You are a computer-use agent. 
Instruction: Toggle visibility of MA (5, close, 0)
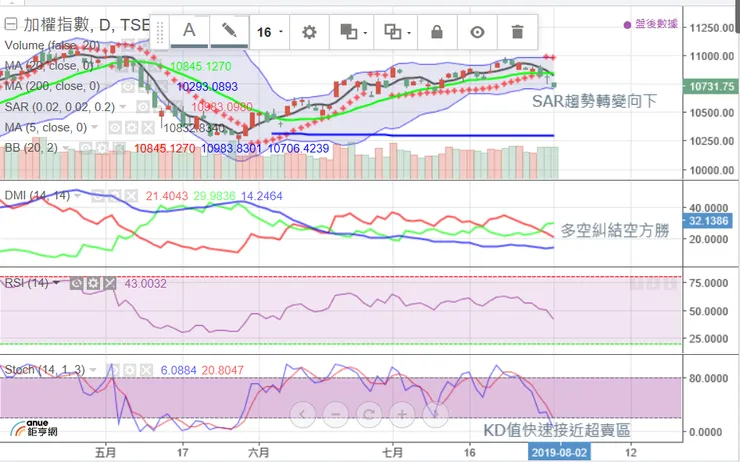point(115,127)
